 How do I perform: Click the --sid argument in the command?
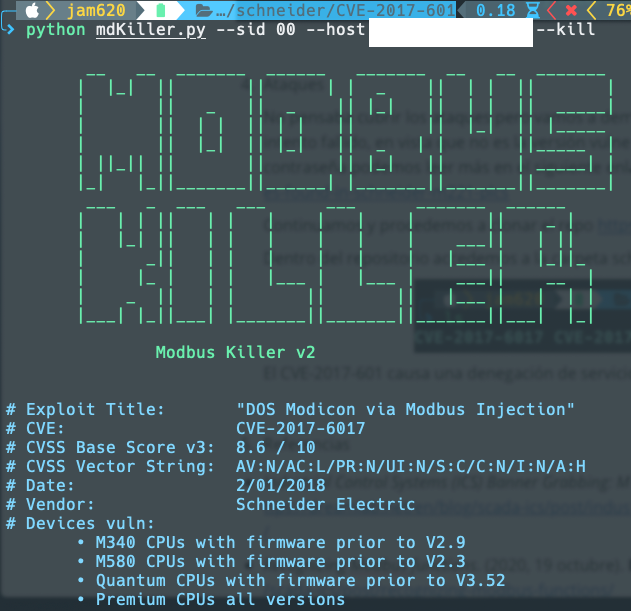click(x=241, y=29)
